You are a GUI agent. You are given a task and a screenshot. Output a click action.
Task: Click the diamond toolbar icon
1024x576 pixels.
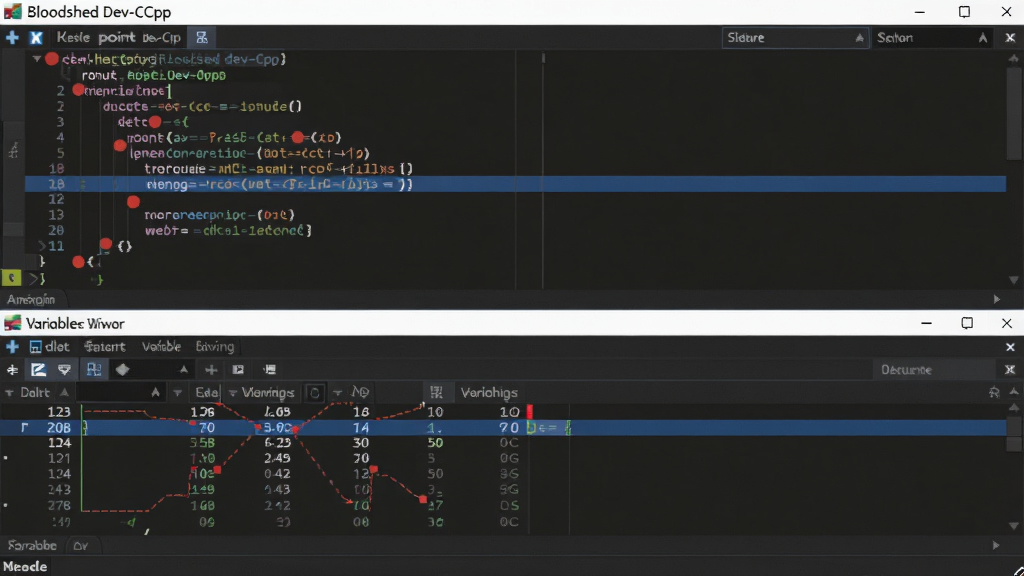click(123, 370)
